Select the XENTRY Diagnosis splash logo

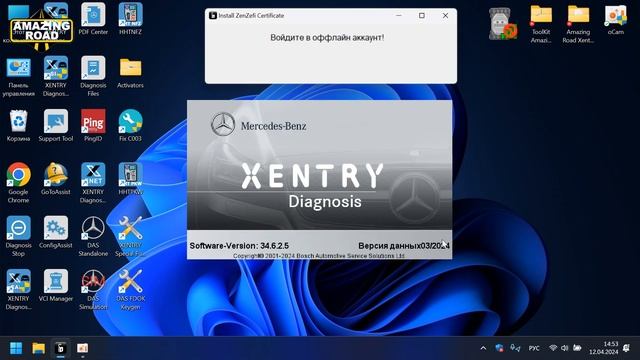(x=312, y=185)
